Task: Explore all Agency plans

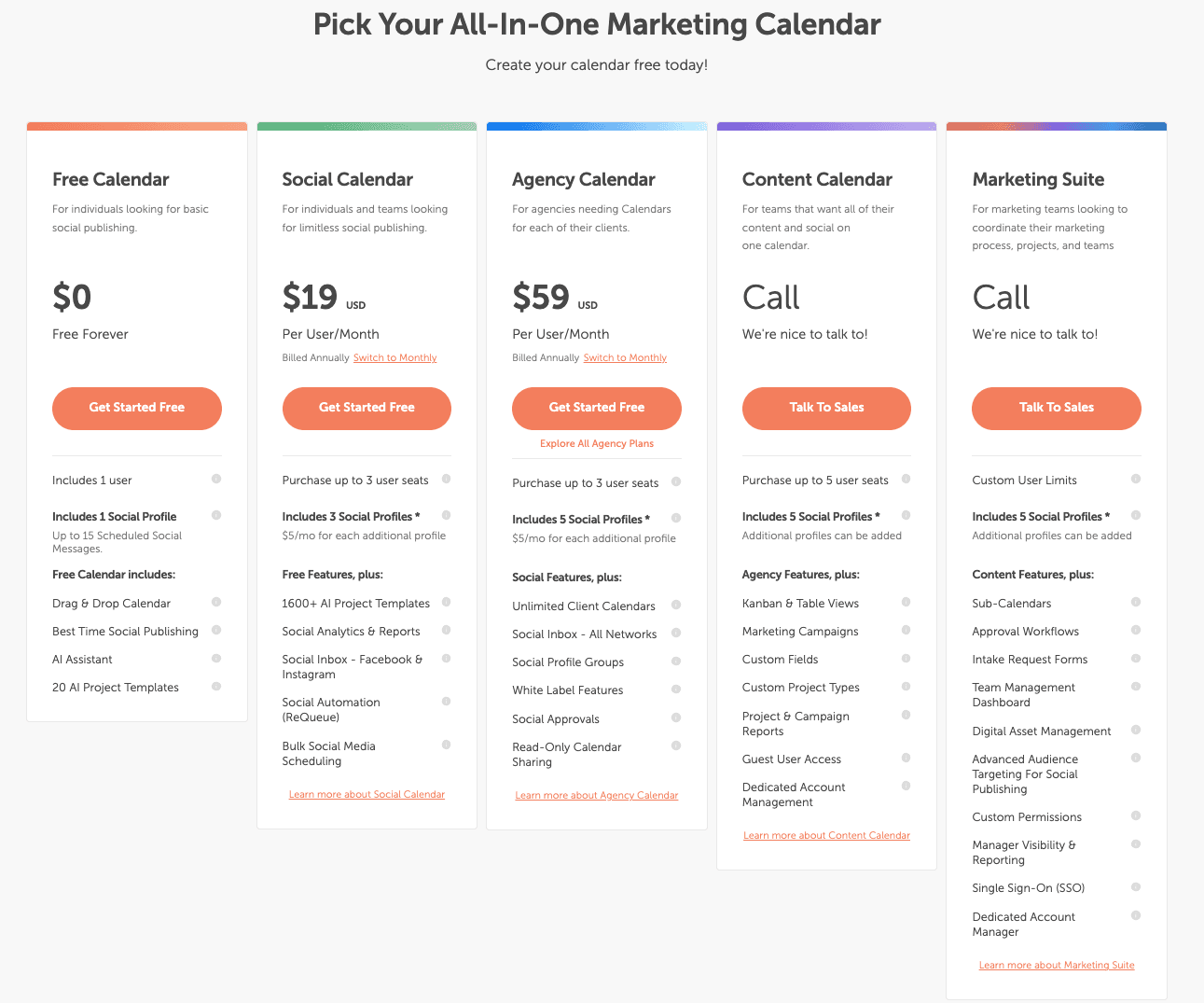Action: click(x=596, y=443)
